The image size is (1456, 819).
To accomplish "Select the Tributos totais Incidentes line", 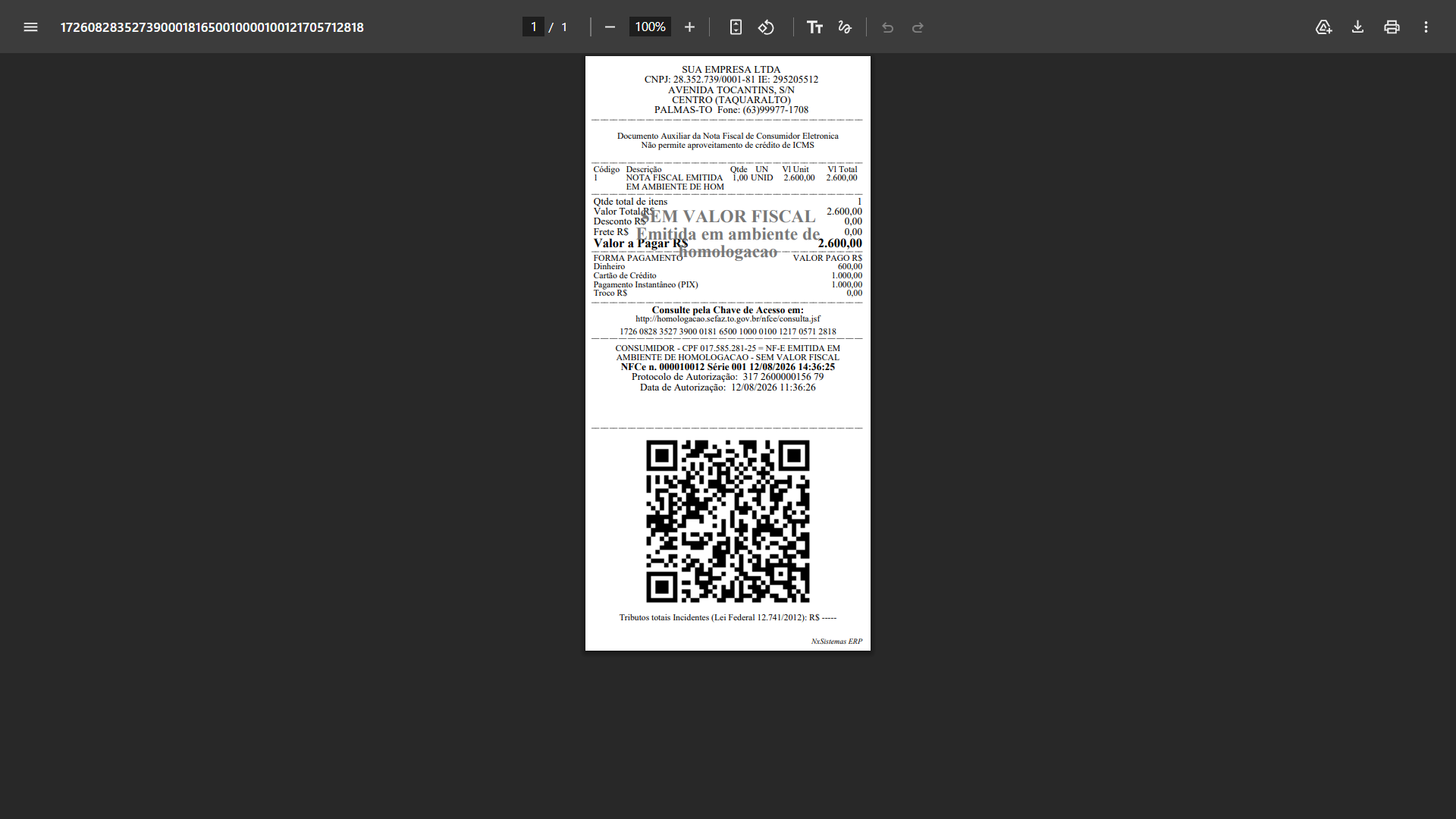I will tap(728, 618).
